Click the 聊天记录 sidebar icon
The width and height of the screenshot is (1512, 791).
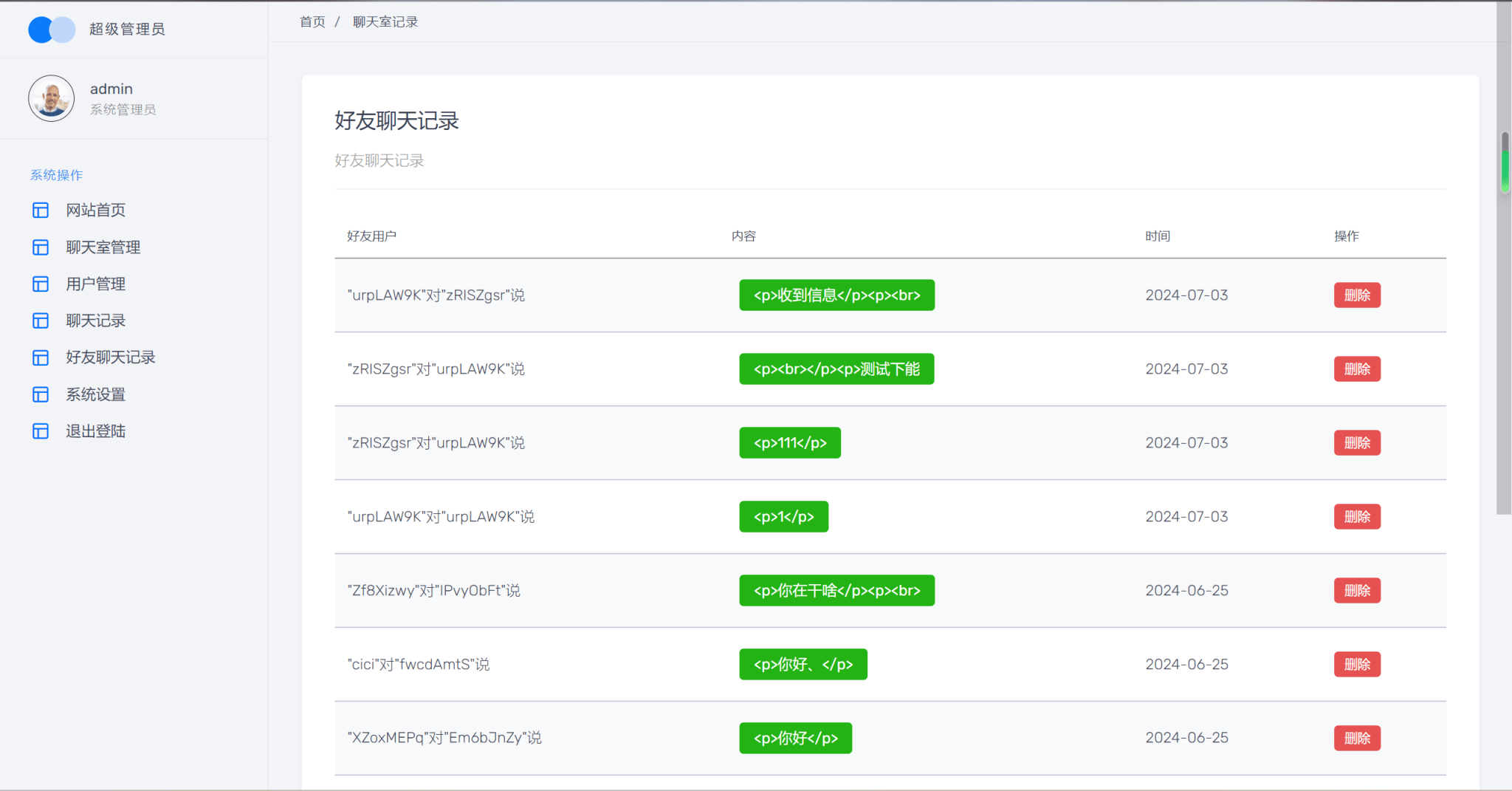(41, 321)
